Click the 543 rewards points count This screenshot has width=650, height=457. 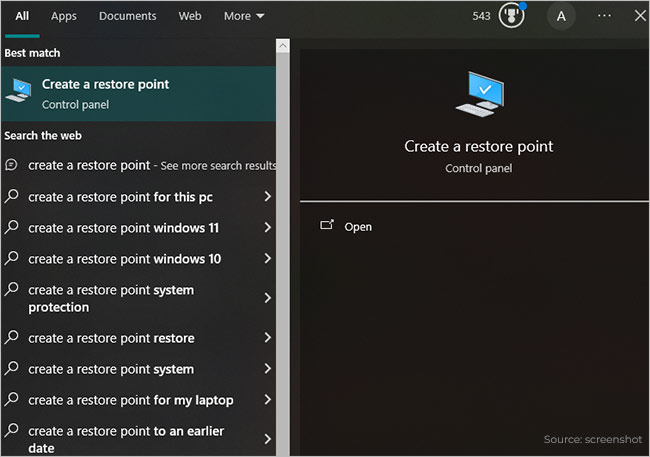pos(481,16)
